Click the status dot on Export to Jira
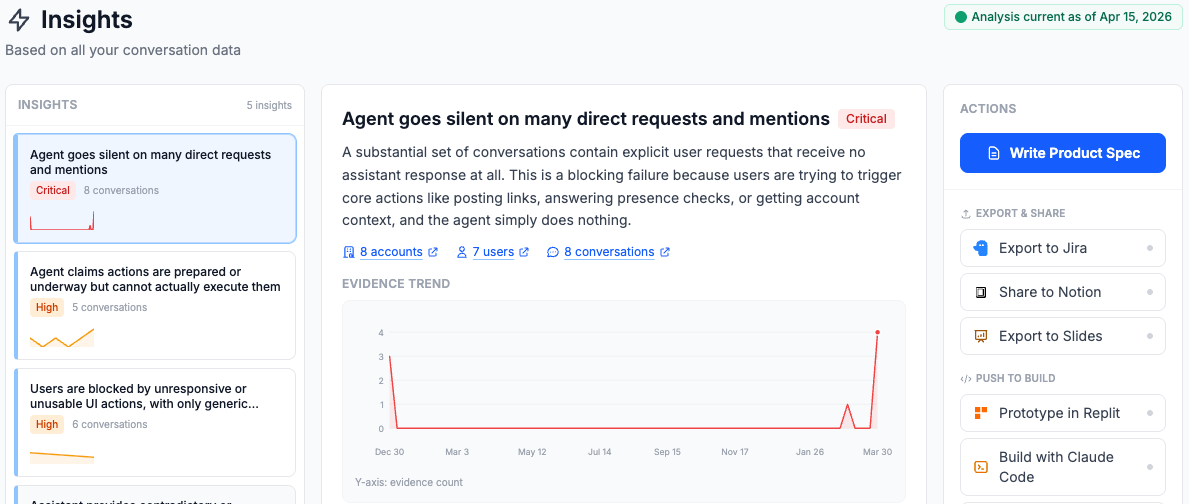Image resolution: width=1189 pixels, height=504 pixels. click(1150, 248)
